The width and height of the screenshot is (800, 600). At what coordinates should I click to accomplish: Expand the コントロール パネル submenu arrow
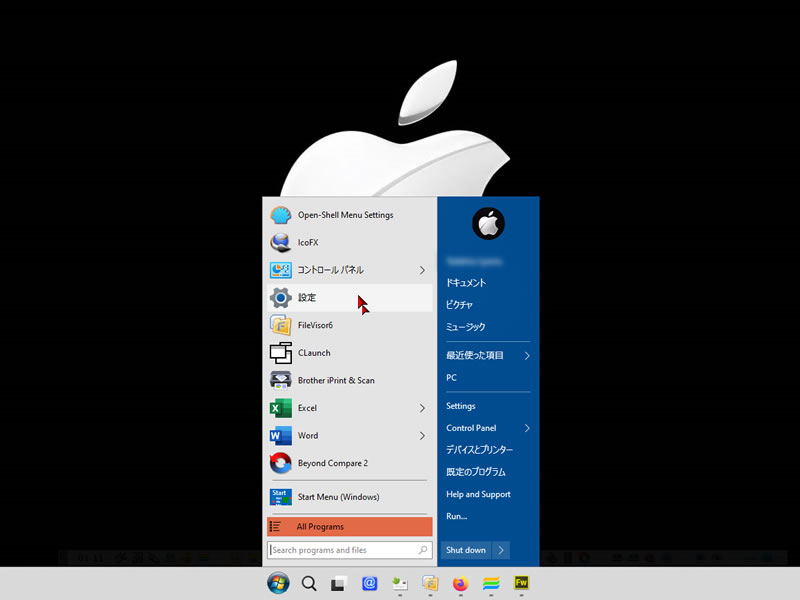tap(422, 270)
